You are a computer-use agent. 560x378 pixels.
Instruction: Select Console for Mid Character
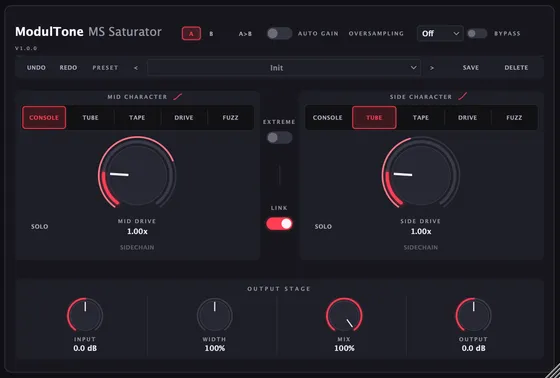tap(44, 118)
